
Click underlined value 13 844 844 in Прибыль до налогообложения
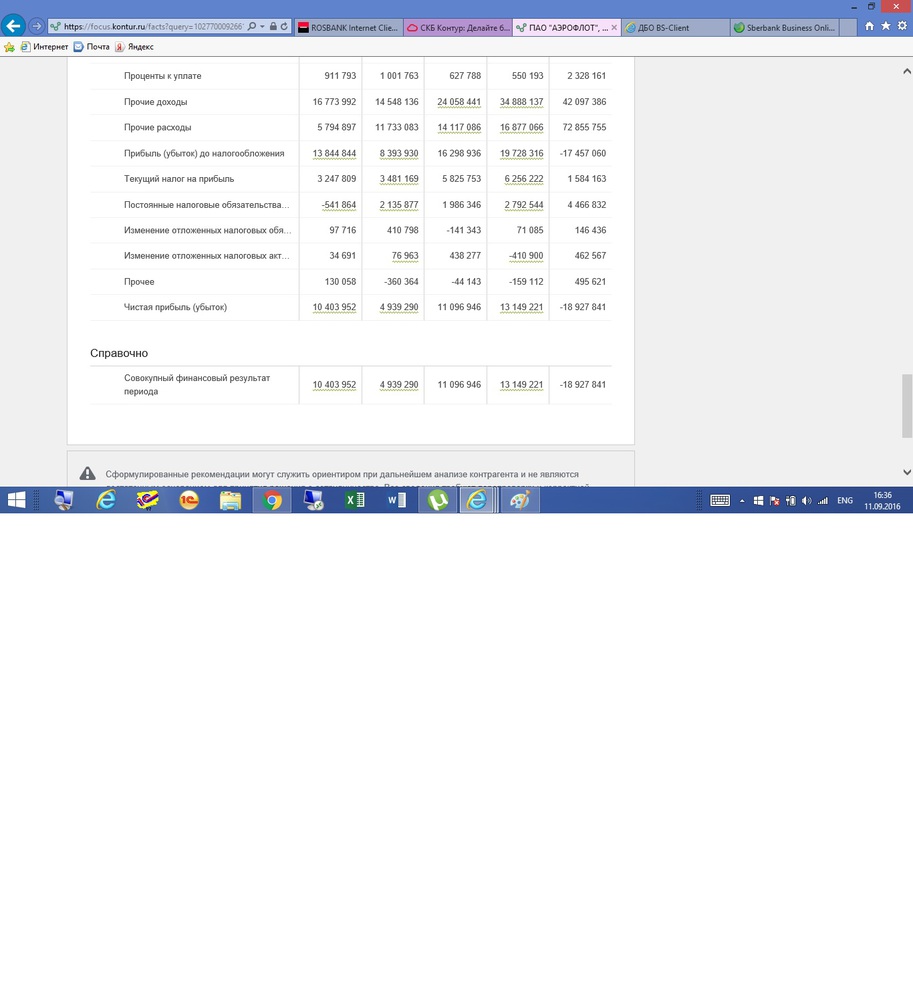[x=334, y=154]
